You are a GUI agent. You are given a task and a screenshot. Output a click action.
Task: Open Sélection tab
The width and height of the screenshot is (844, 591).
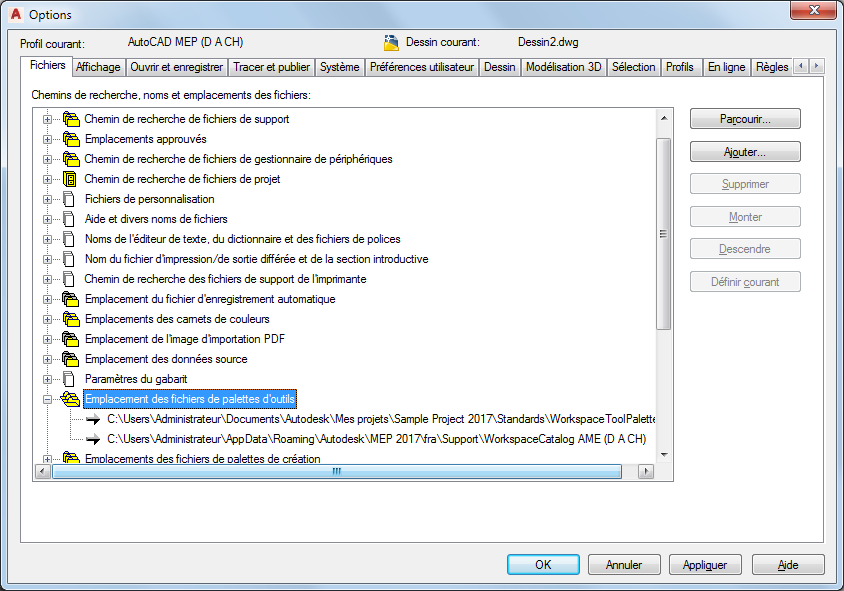(634, 67)
